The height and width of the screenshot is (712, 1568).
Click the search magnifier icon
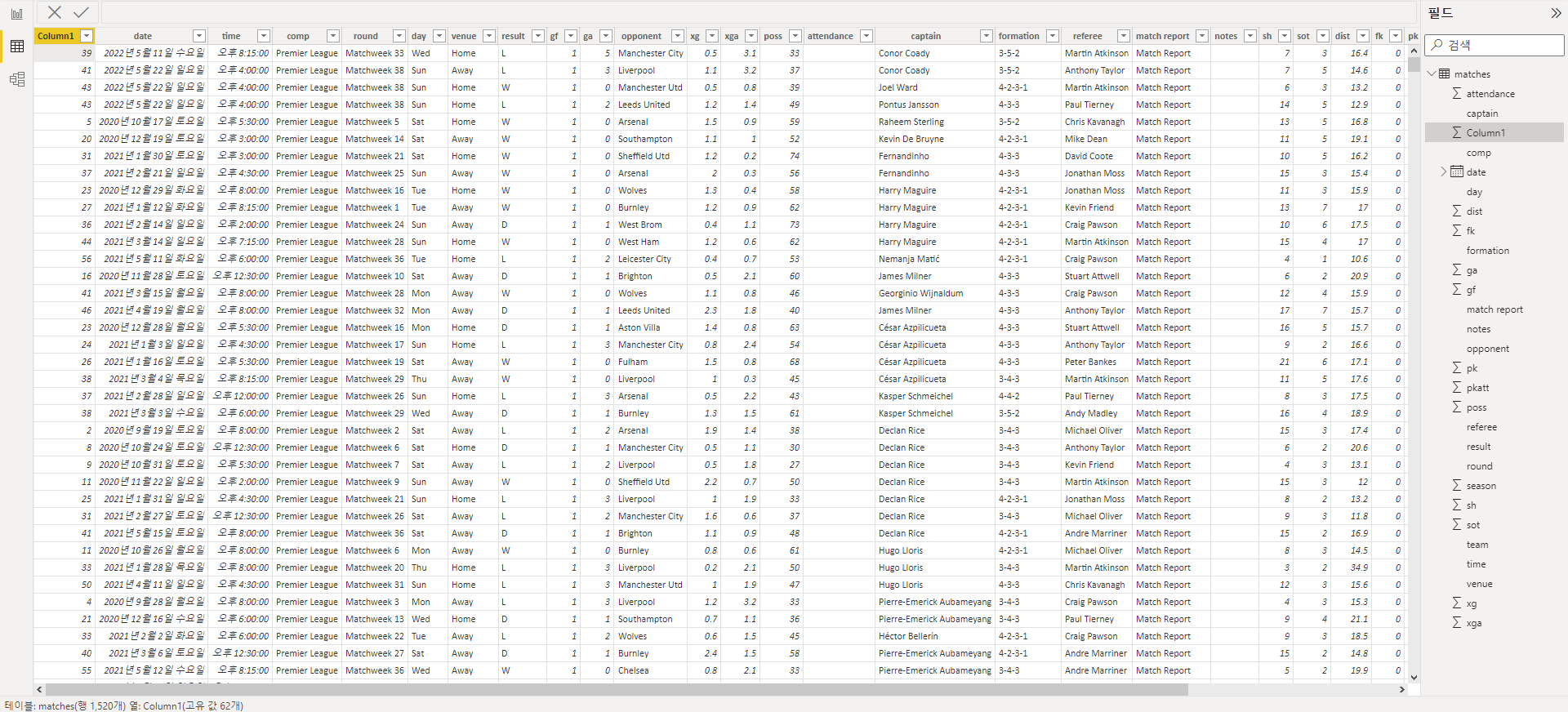tap(1437, 45)
